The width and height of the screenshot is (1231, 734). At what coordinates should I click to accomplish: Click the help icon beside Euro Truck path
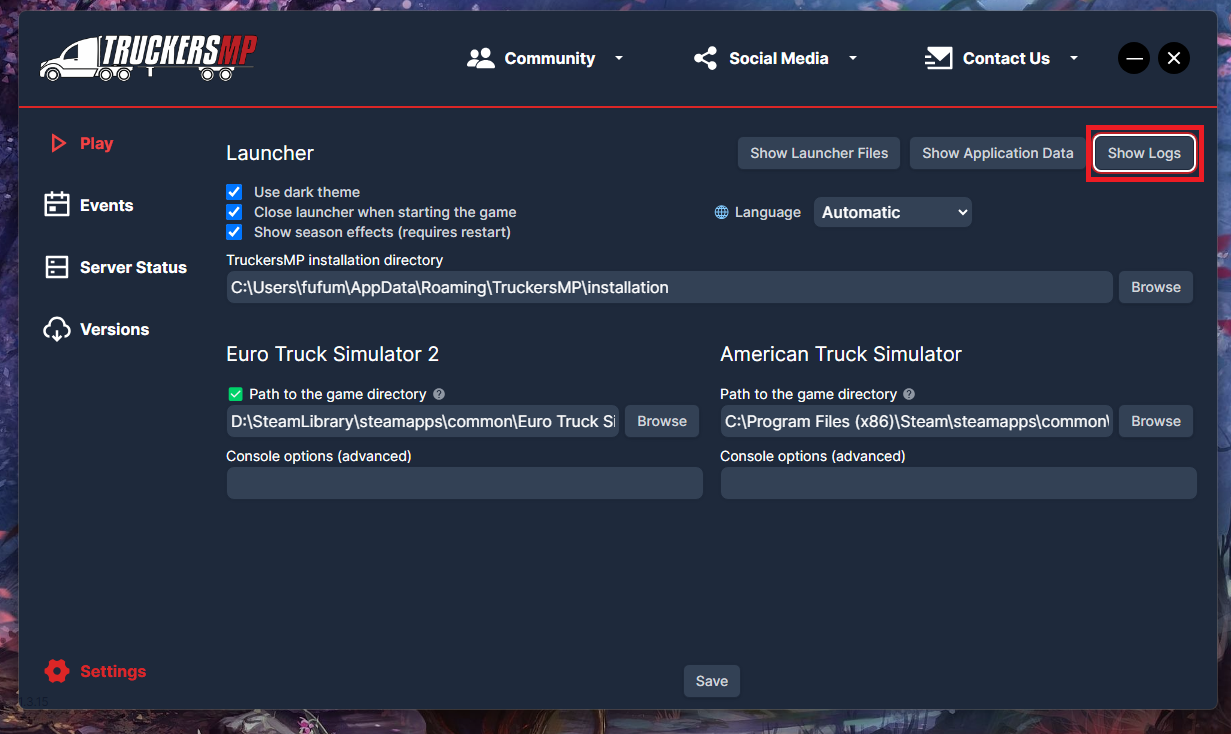coord(439,394)
